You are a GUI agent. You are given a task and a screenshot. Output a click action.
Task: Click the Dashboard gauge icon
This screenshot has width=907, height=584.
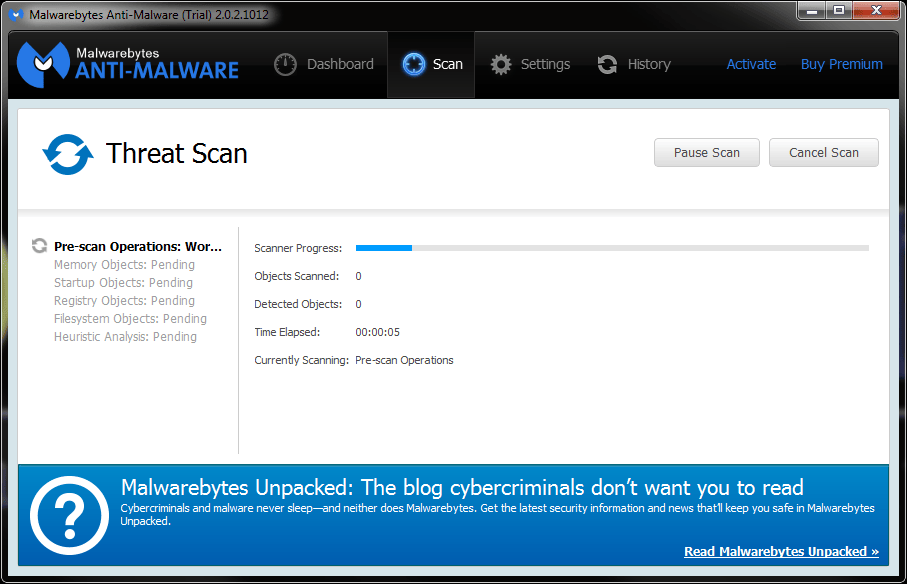(286, 64)
